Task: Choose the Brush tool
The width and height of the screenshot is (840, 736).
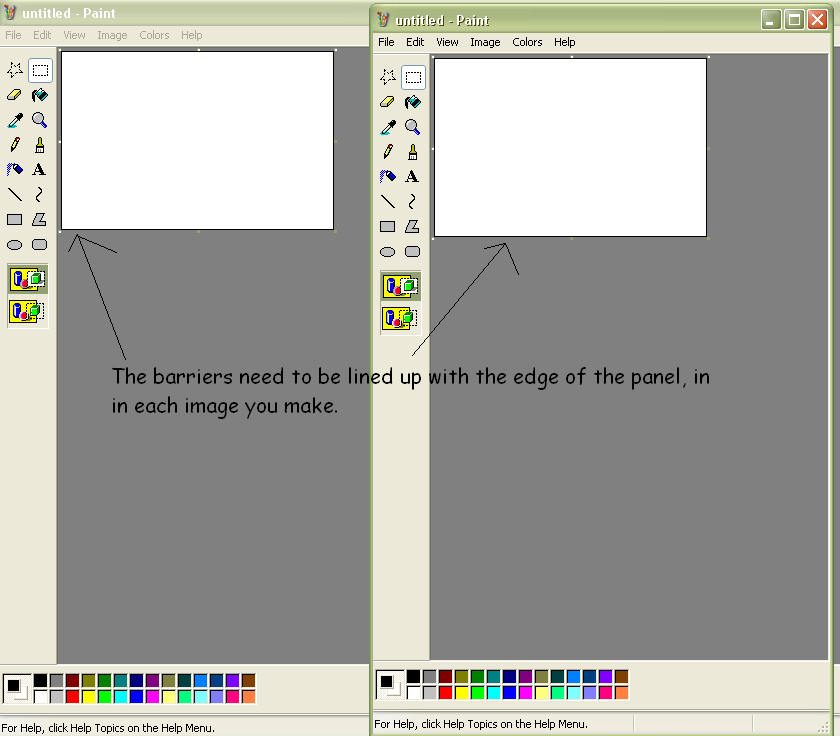Action: point(413,151)
